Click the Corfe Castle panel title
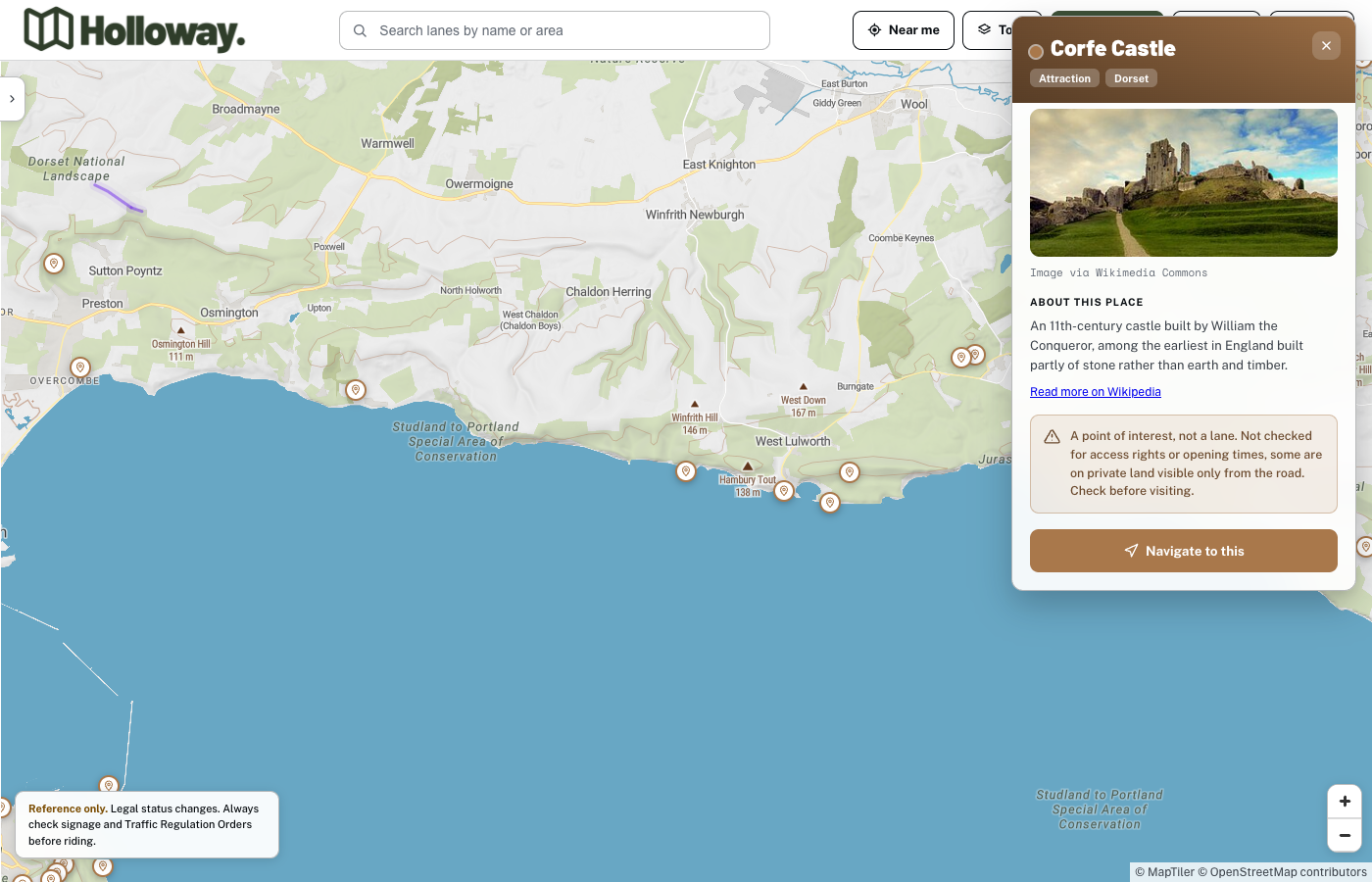 coord(1113,49)
